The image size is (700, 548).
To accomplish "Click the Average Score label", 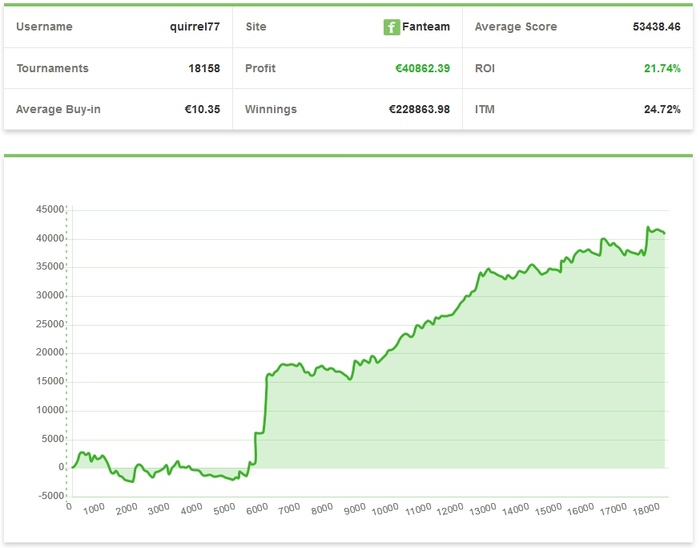I will coord(516,27).
